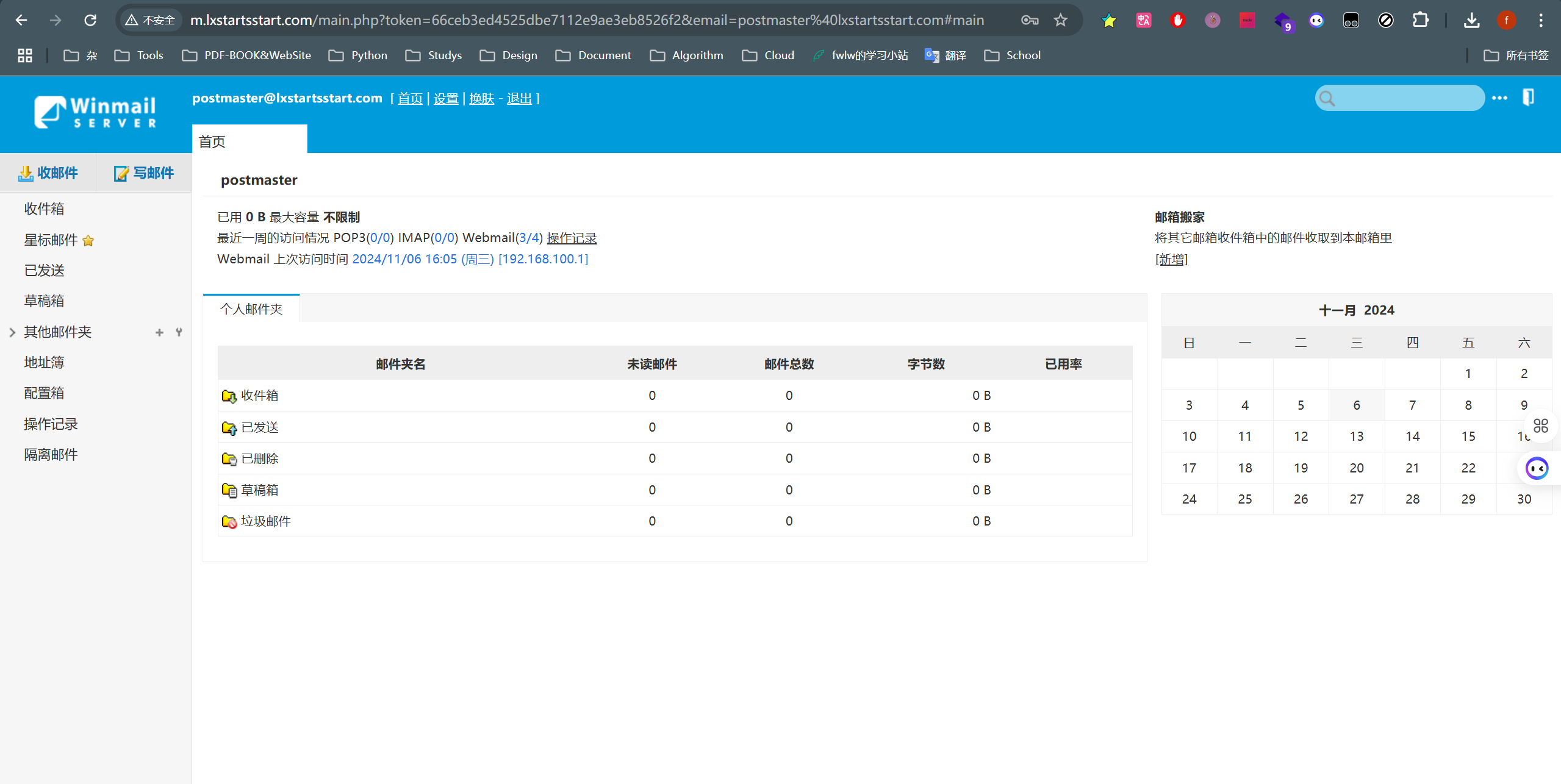This screenshot has height=784, width=1561.
Task: Click the 退出 logout link
Action: [519, 98]
